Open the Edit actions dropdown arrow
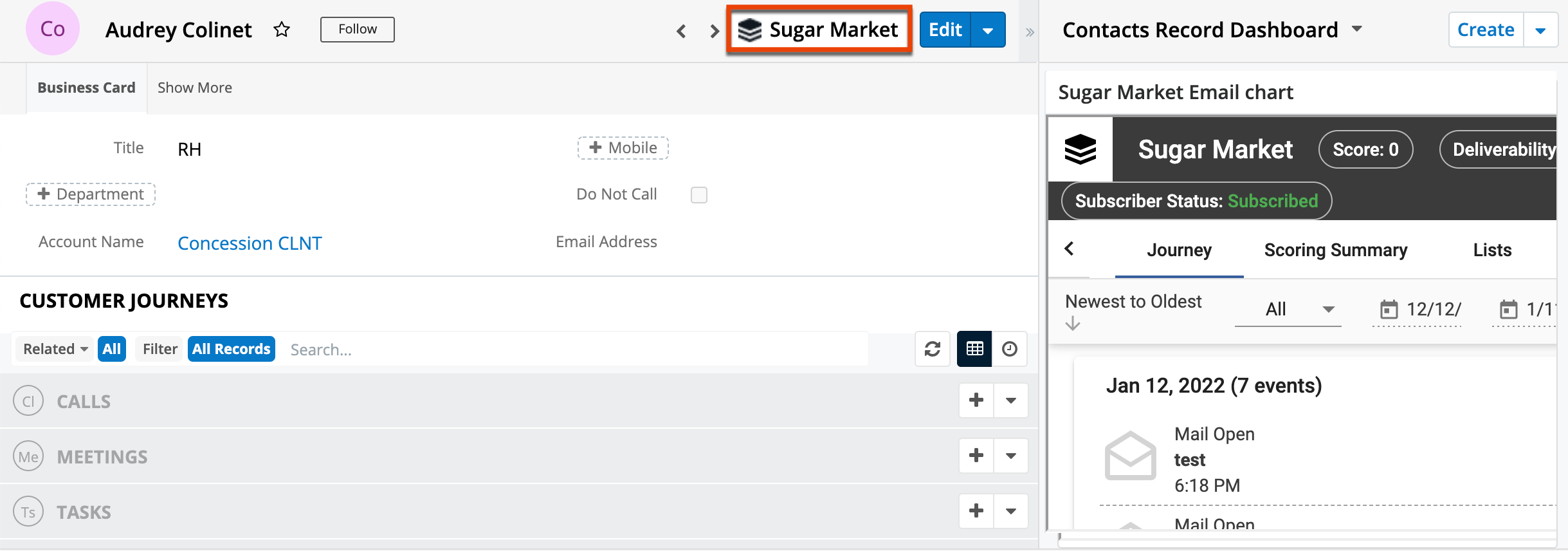Viewport: 1568px width, 551px height. (988, 30)
